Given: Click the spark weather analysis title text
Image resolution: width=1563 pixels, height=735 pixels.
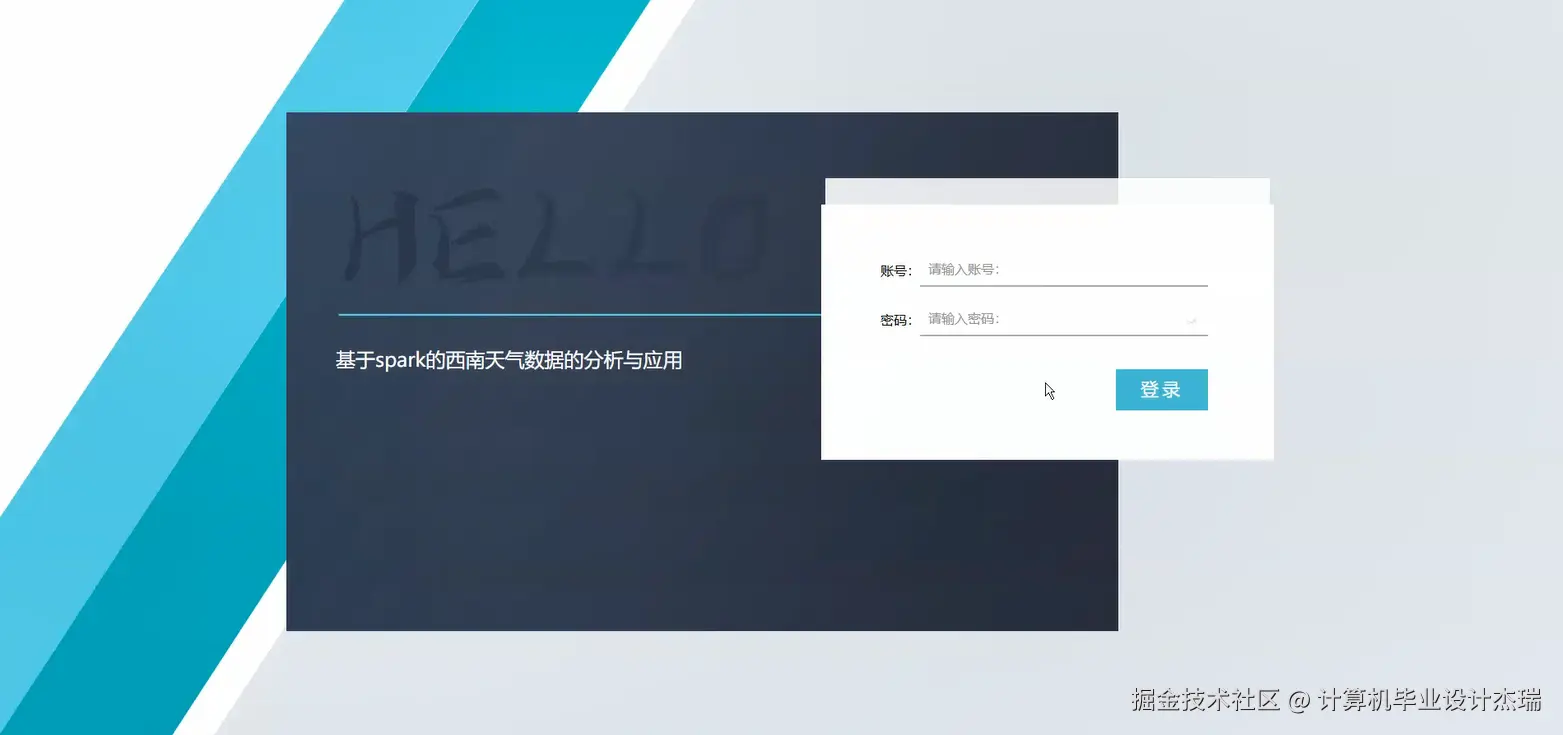Looking at the screenshot, I should [508, 359].
